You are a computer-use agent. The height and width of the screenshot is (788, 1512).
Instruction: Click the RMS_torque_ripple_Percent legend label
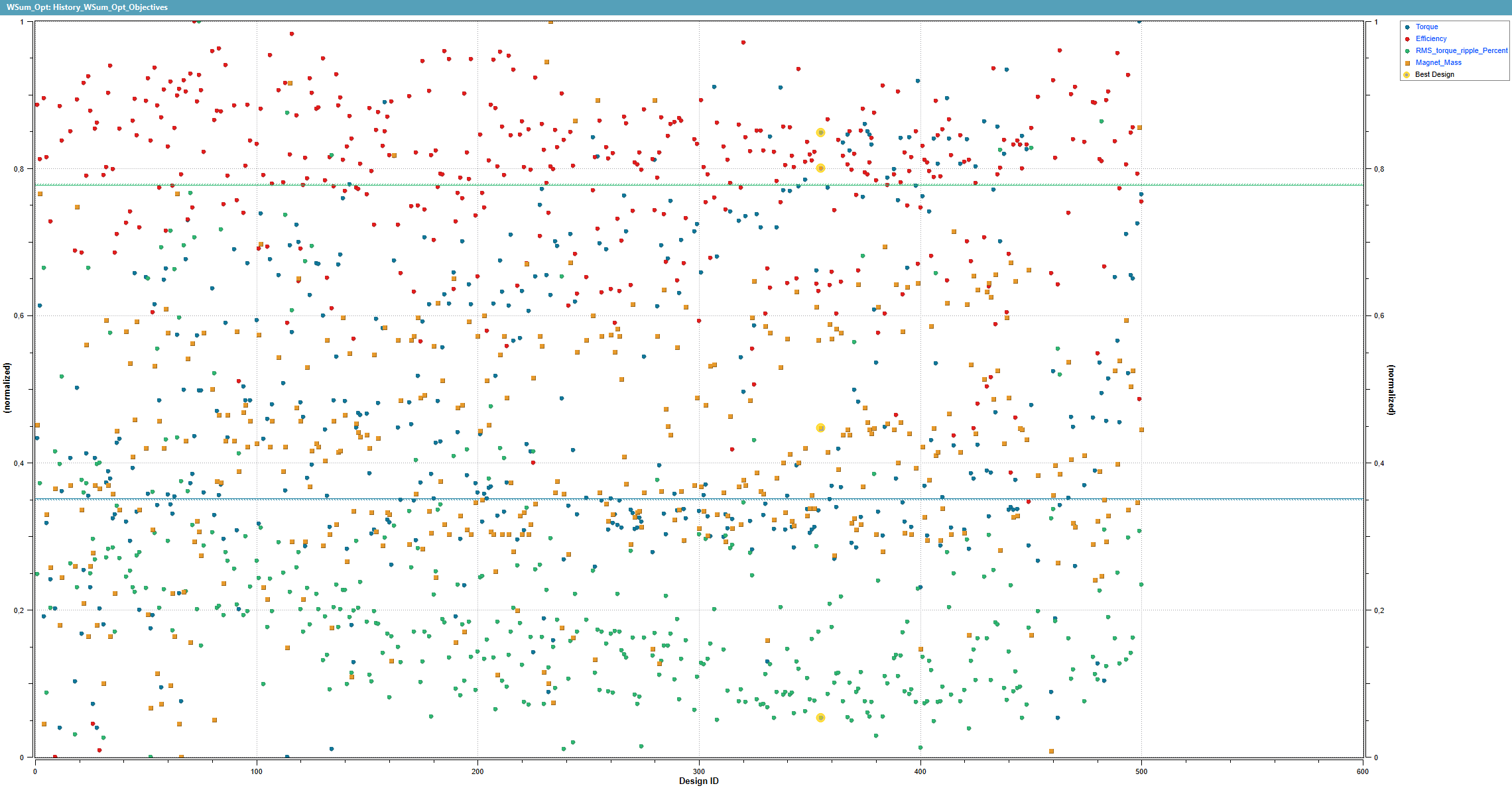(x=1461, y=51)
